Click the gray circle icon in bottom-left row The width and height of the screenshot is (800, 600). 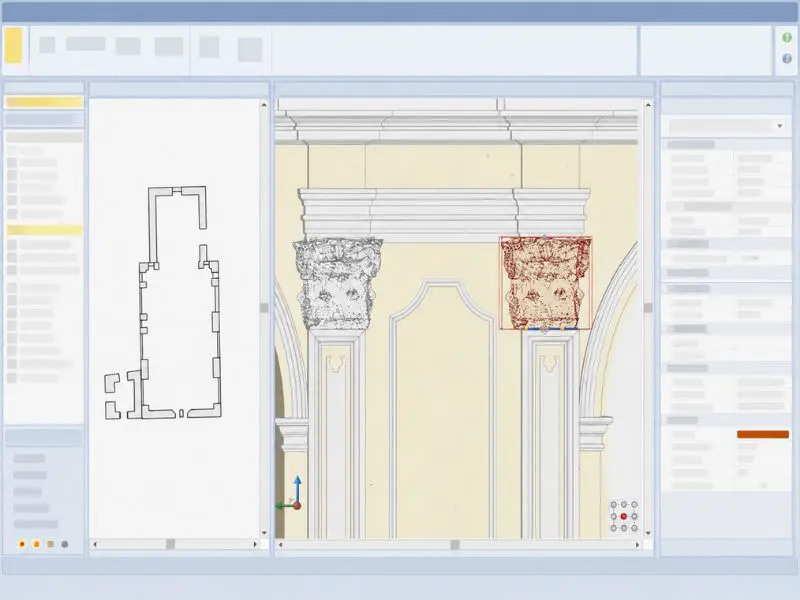[65, 544]
